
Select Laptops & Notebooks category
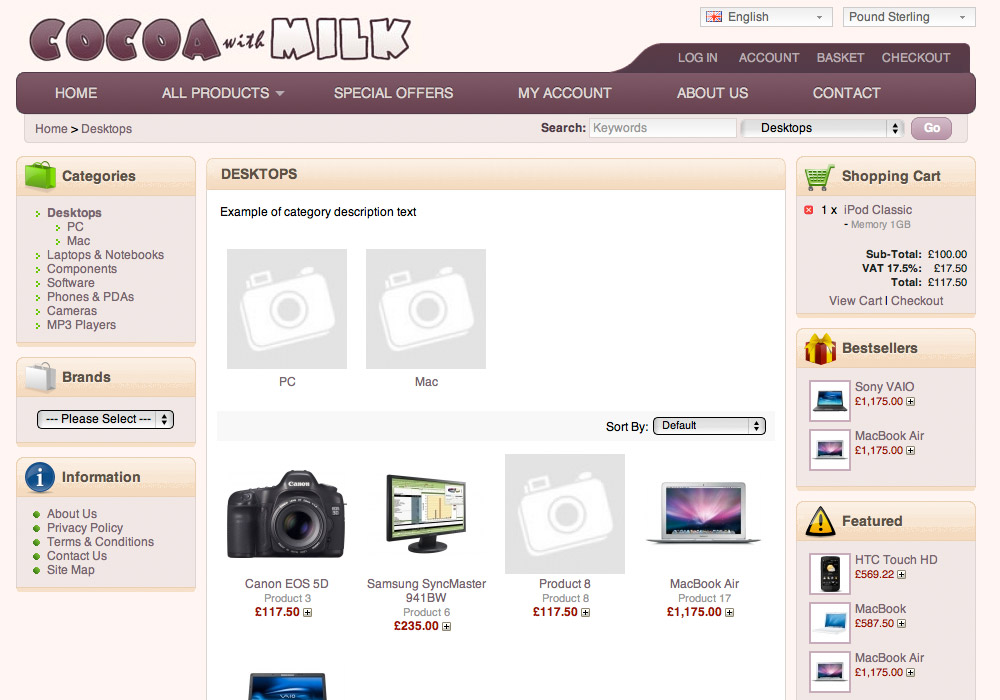(x=105, y=255)
